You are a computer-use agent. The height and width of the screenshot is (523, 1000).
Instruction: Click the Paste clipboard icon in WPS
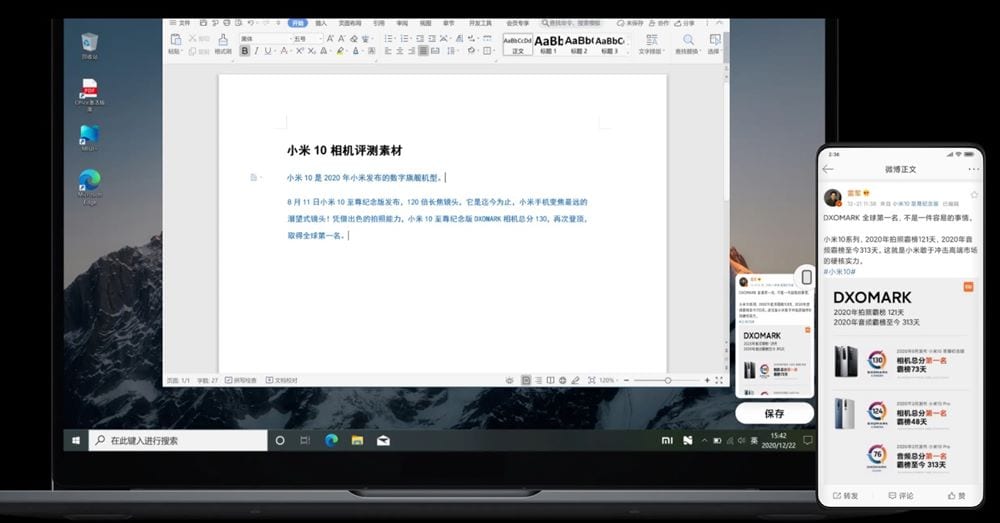click(x=175, y=39)
